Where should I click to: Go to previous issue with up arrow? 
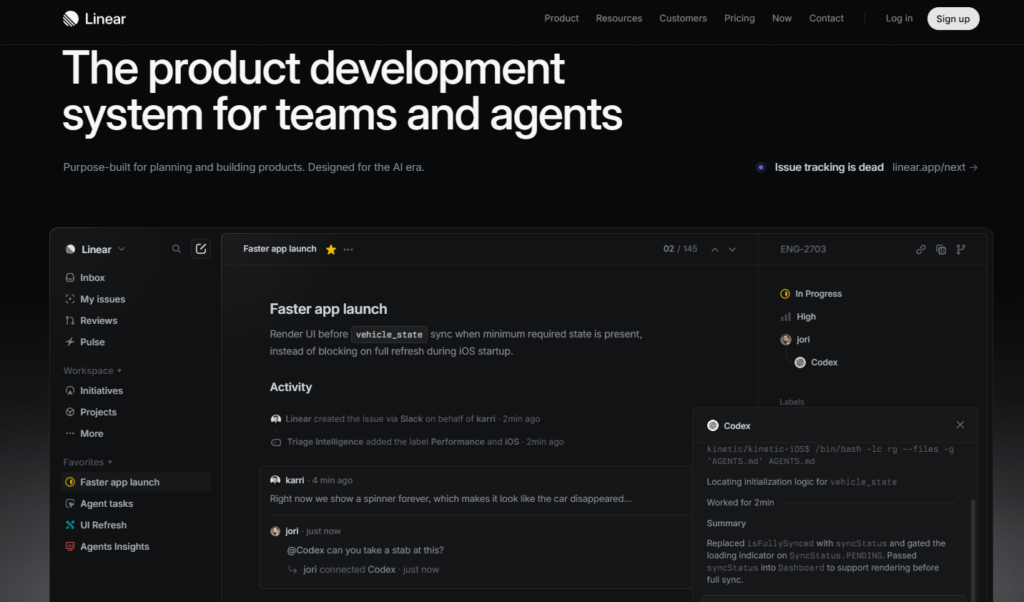tap(715, 249)
